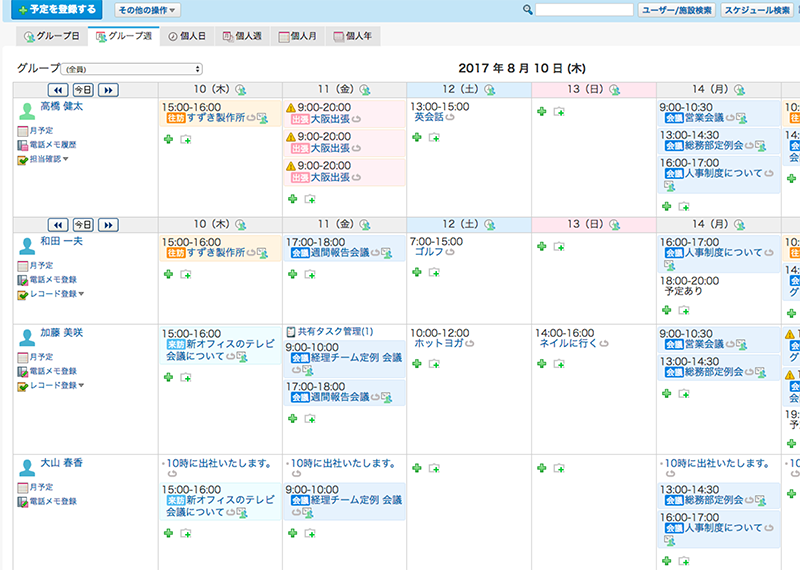Click the magnifier icon beside the search box
This screenshot has width=800, height=570.
[527, 10]
